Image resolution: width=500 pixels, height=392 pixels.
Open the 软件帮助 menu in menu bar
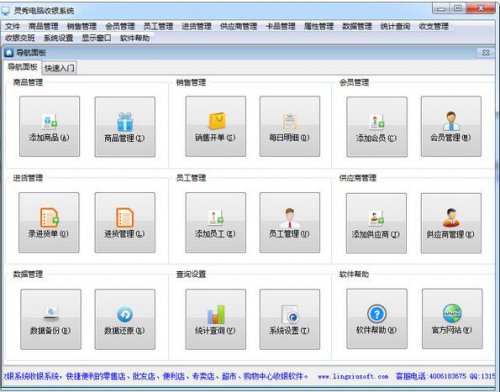(135, 38)
